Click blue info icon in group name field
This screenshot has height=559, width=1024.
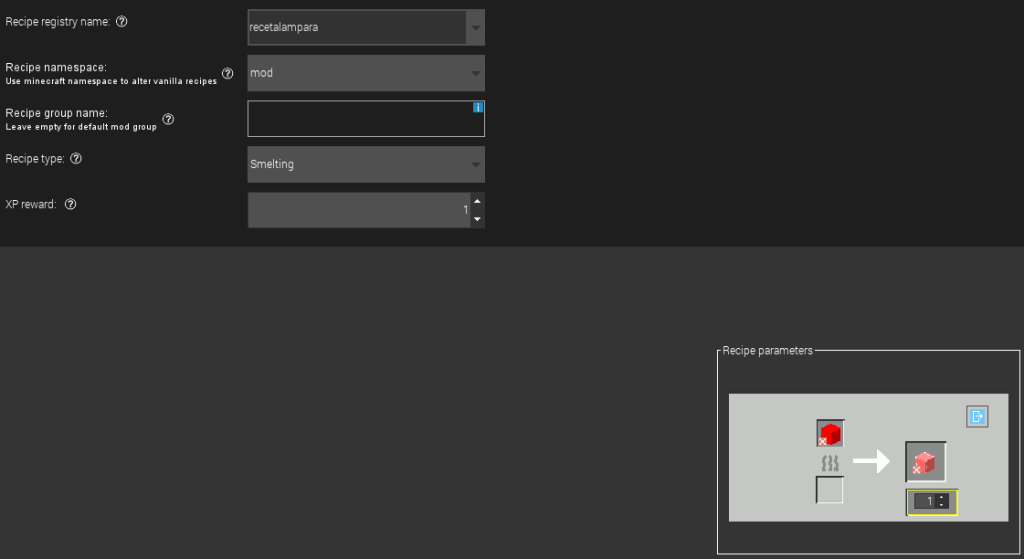point(478,107)
